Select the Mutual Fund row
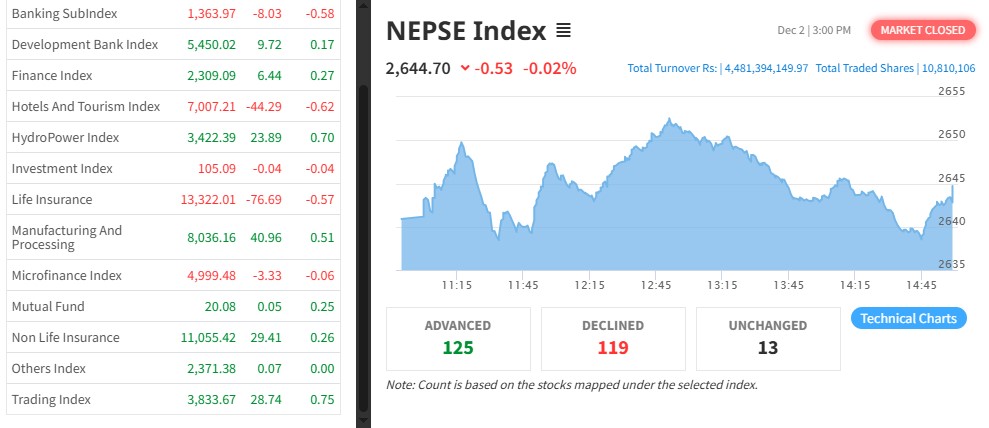The image size is (989, 428). pyautogui.click(x=48, y=306)
